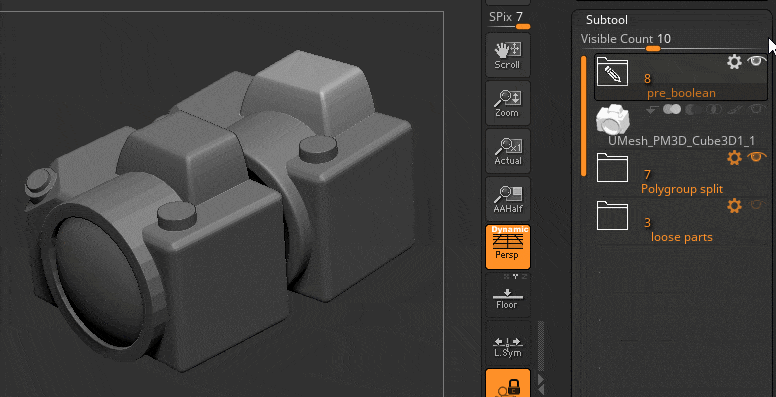Expand the Polygroup split folder
Image resolution: width=776 pixels, height=397 pixels.
(x=612, y=168)
